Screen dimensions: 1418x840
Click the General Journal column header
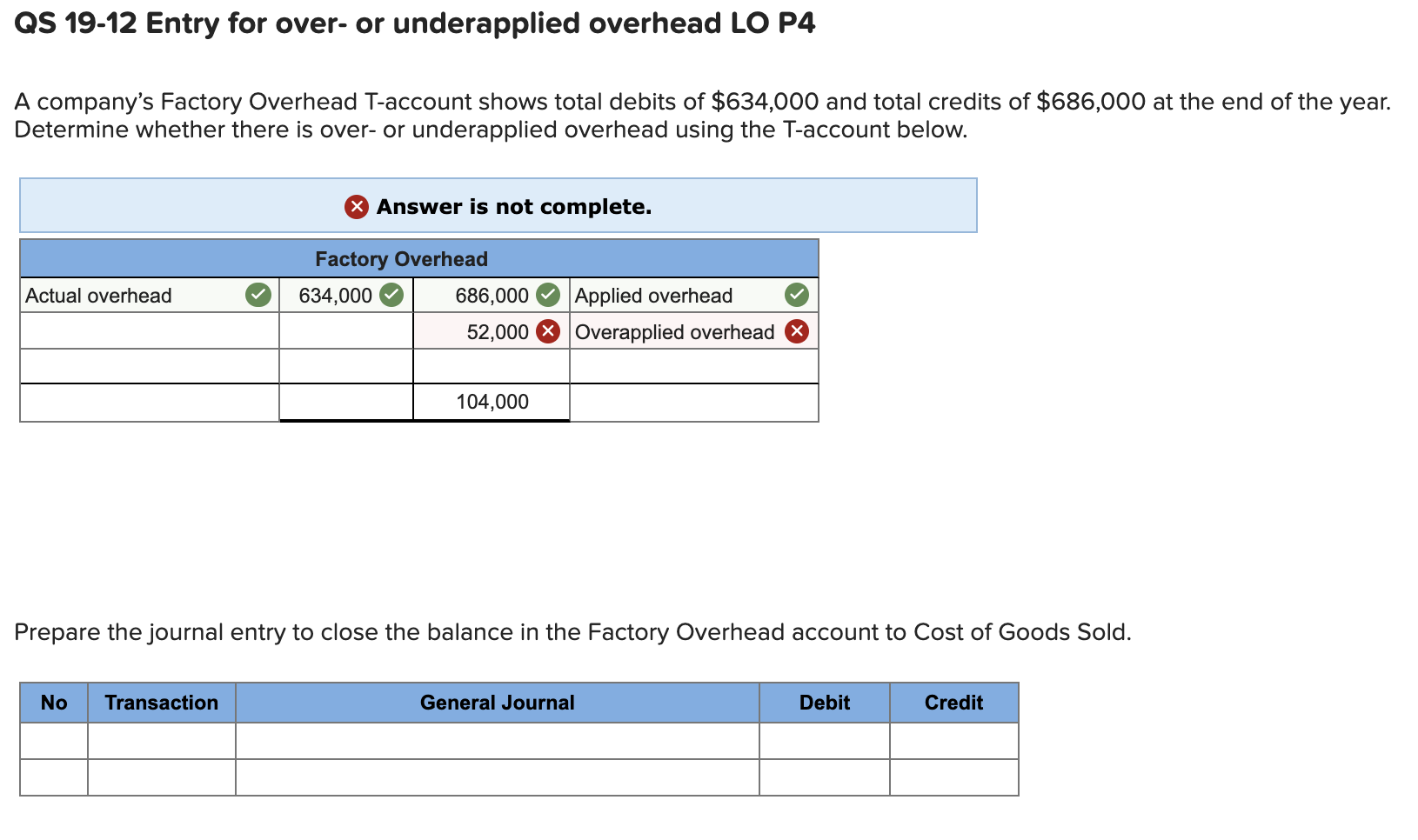[496, 703]
